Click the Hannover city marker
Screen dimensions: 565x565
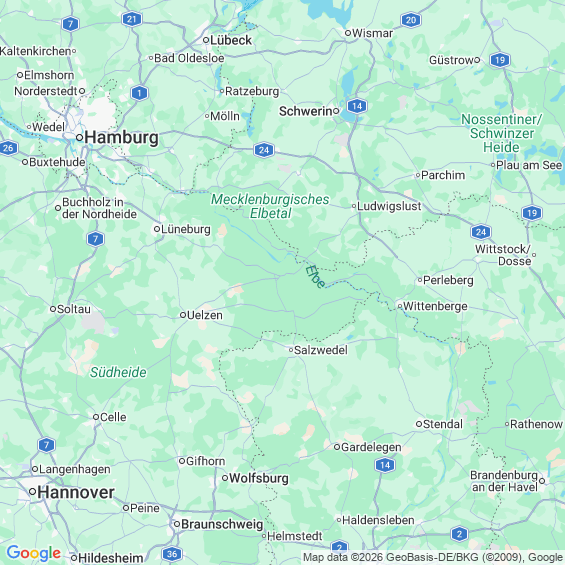(x=32, y=491)
